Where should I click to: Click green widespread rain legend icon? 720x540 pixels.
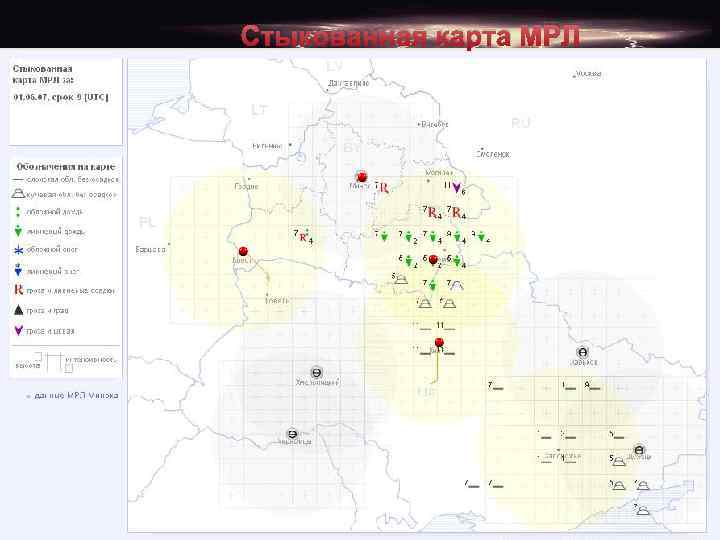tap(18, 212)
